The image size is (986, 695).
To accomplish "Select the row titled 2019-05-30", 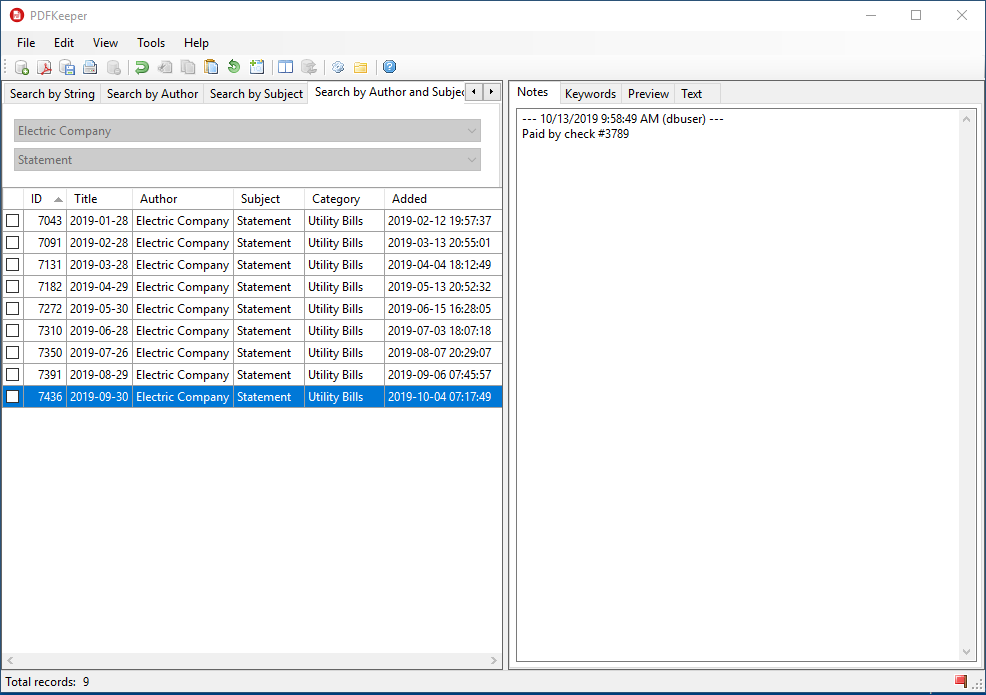I will click(252, 309).
